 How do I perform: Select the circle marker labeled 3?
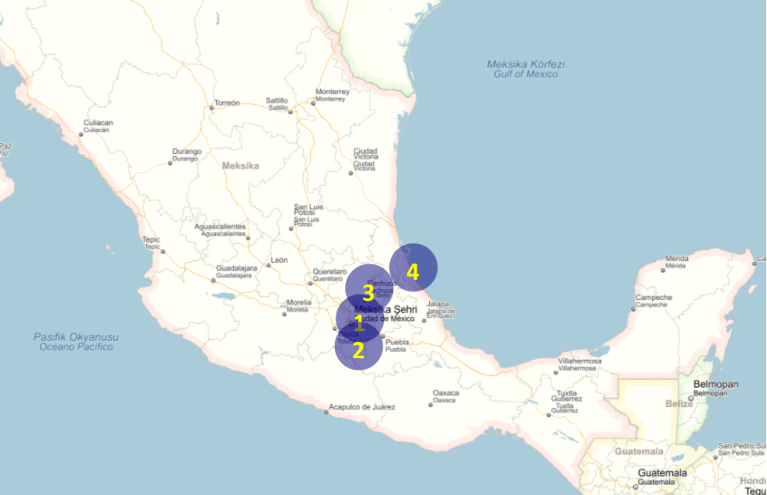[368, 289]
